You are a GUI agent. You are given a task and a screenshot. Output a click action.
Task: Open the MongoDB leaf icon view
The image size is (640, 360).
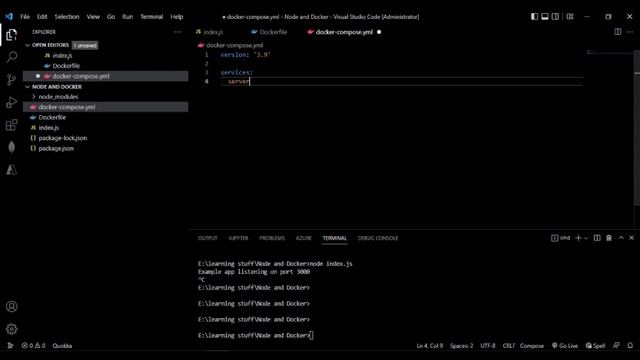(x=11, y=147)
